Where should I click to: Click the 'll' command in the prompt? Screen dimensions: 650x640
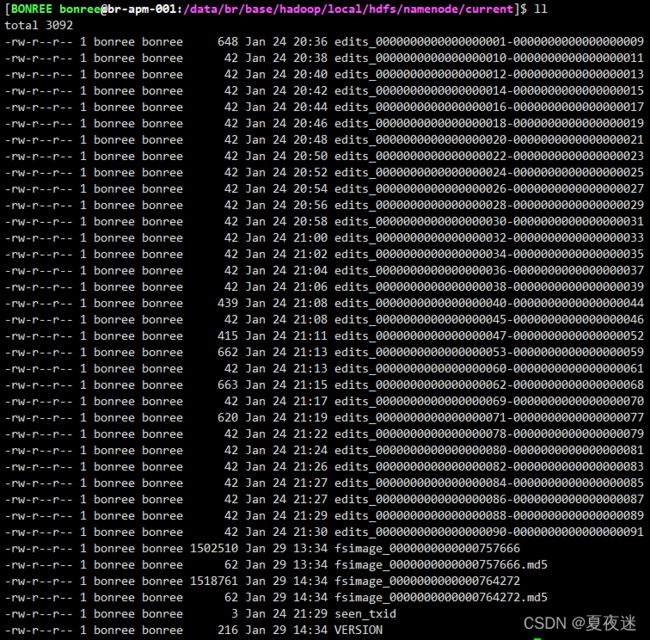541,9
